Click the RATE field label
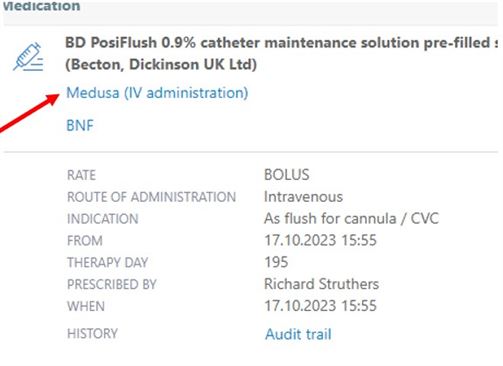Screen dimensions: 503x366 pyautogui.click(x=81, y=175)
